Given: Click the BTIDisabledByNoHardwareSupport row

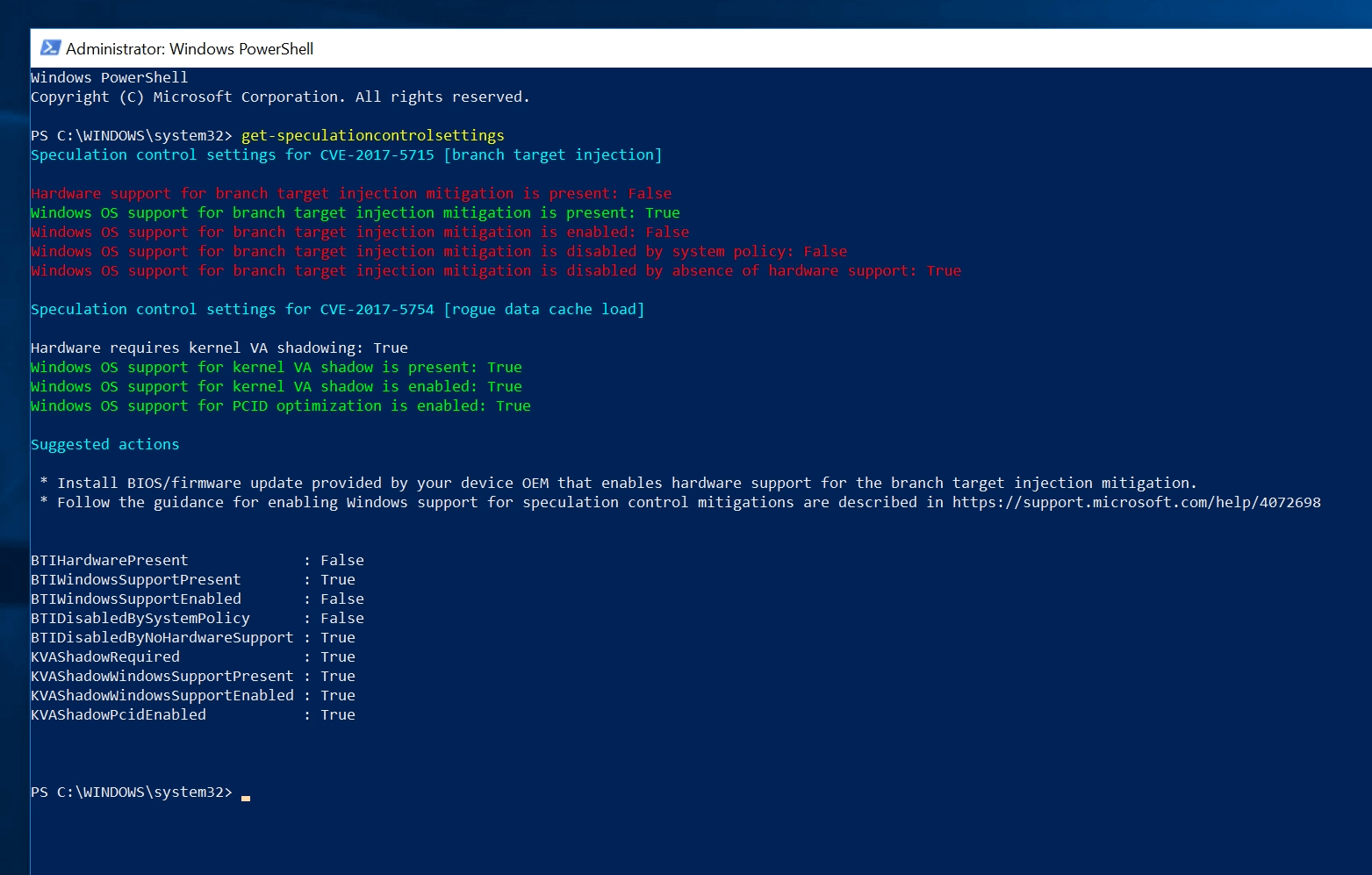Looking at the screenshot, I should [x=193, y=638].
